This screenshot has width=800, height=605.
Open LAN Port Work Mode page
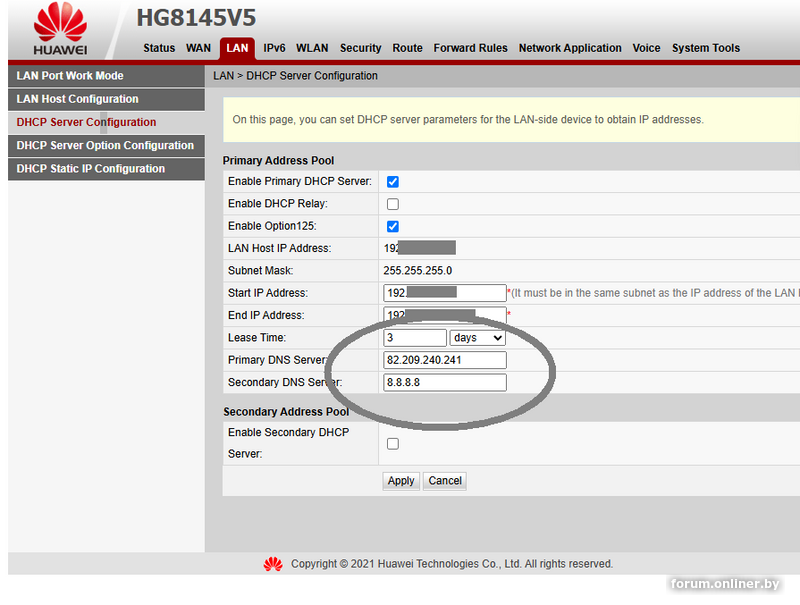[106, 76]
